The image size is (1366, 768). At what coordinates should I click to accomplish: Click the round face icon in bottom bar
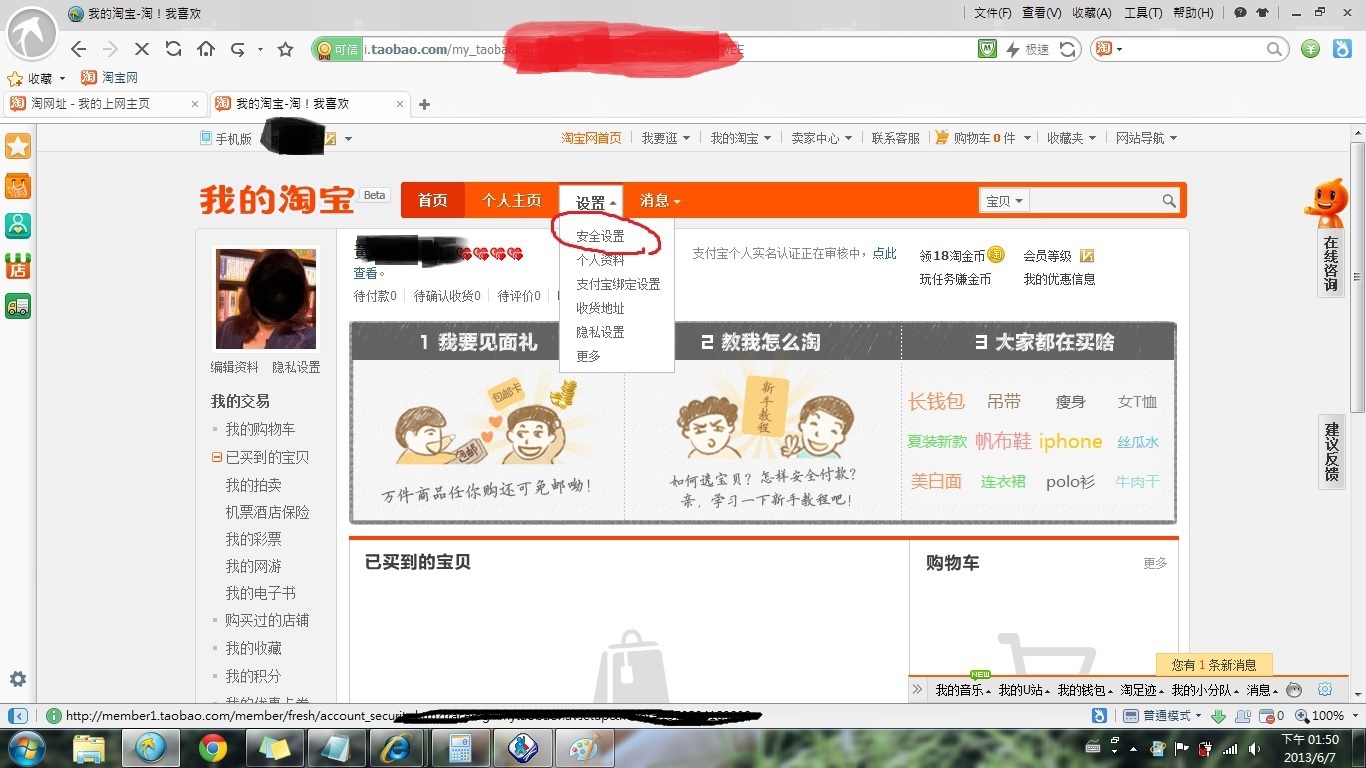point(1294,690)
